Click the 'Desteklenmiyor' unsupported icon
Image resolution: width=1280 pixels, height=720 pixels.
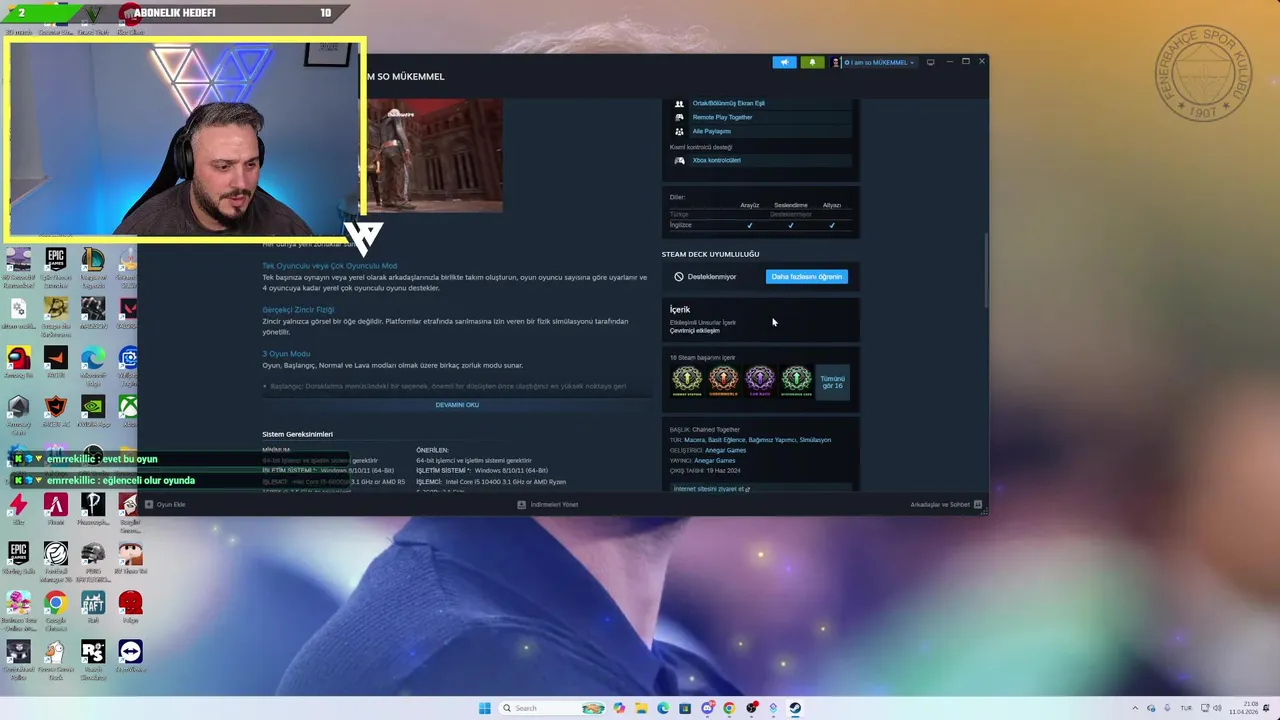point(679,277)
